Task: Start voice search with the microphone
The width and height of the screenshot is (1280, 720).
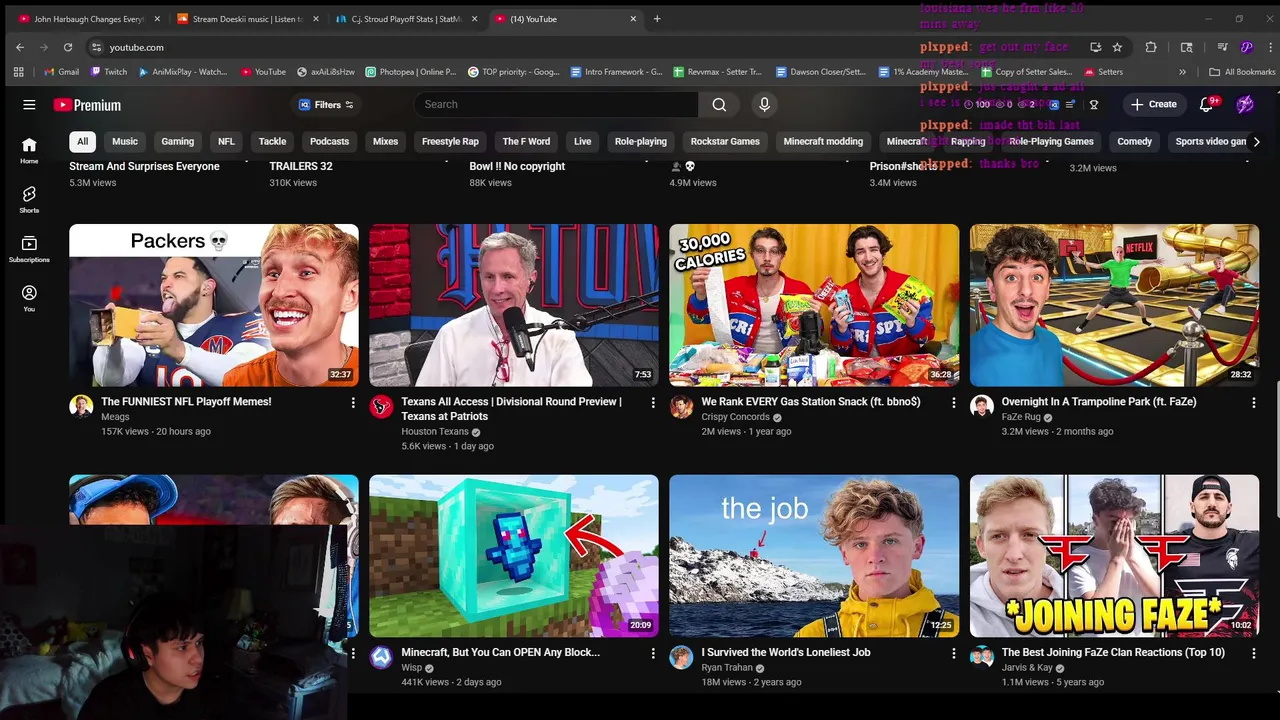Action: 765,104
